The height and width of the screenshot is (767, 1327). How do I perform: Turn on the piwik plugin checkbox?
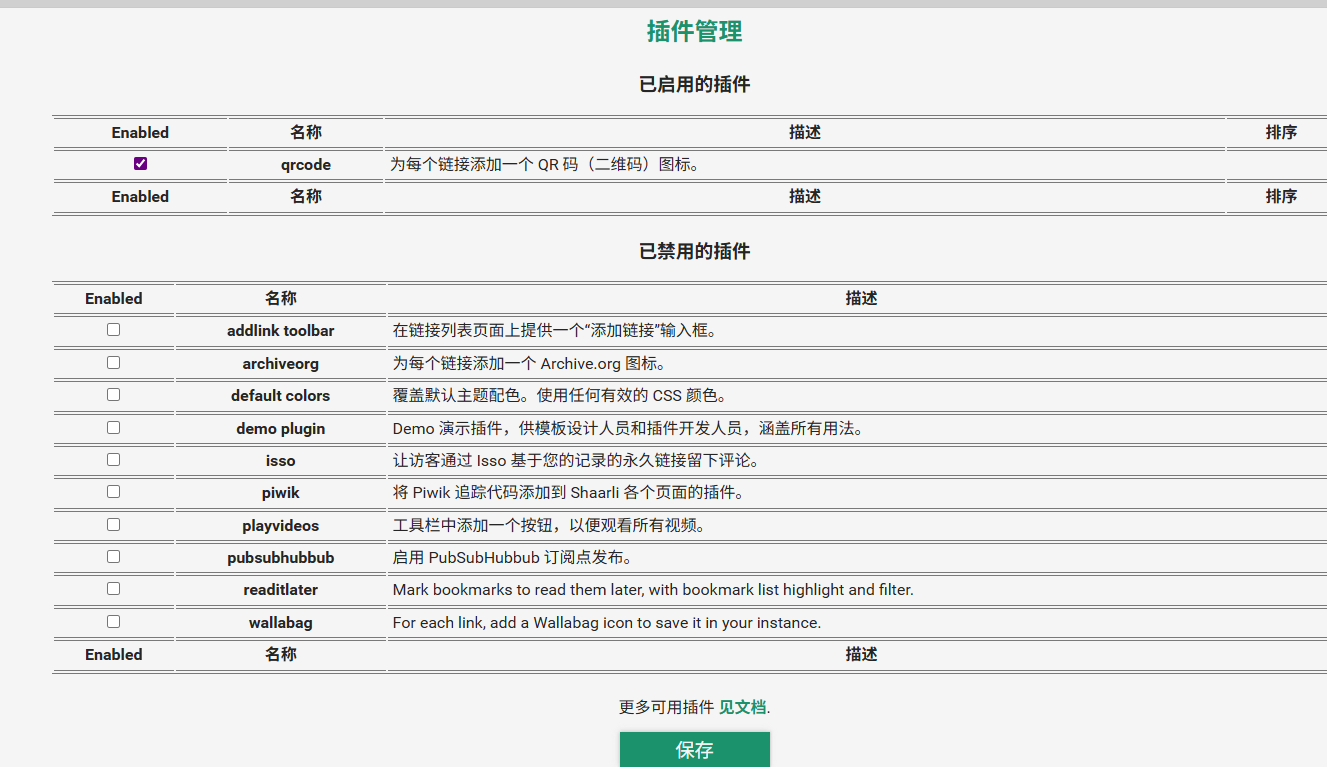(x=113, y=492)
